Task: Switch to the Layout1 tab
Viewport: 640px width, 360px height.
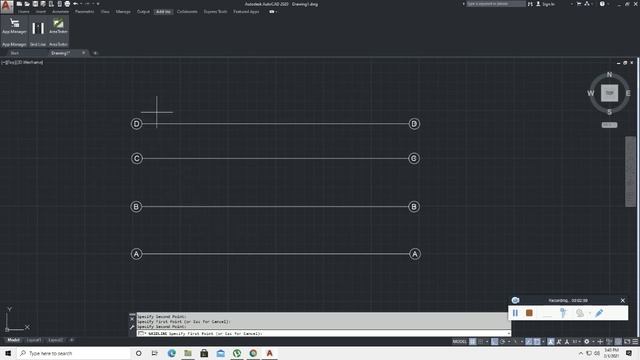Action: [34, 340]
